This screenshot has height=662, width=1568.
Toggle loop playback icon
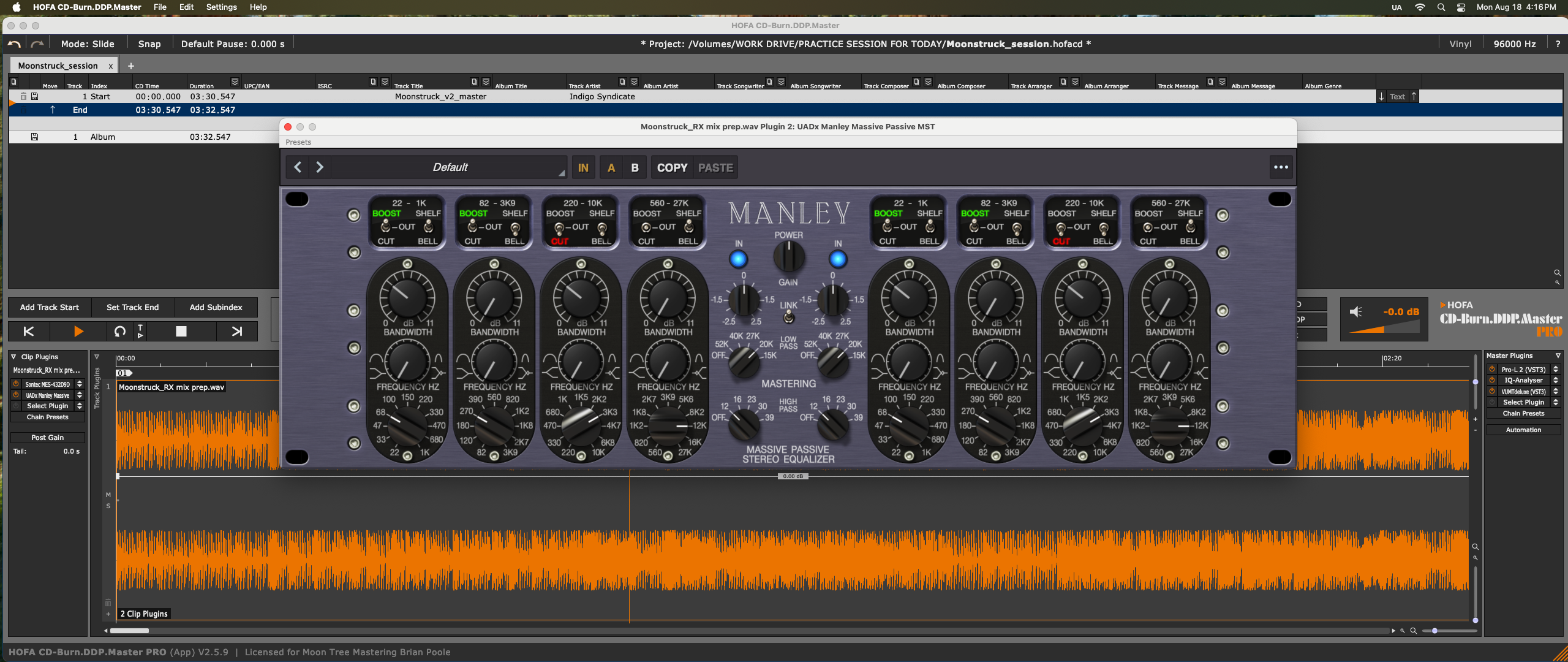[x=120, y=332]
